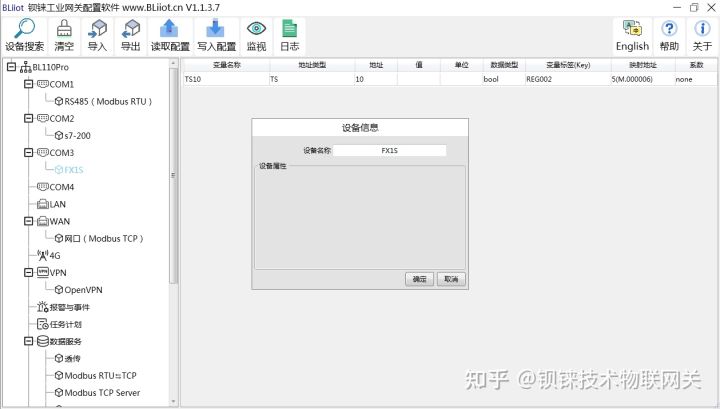Image resolution: width=720 pixels, height=409 pixels.
Task: Click the tree scrollbar down arrow
Action: click(173, 401)
